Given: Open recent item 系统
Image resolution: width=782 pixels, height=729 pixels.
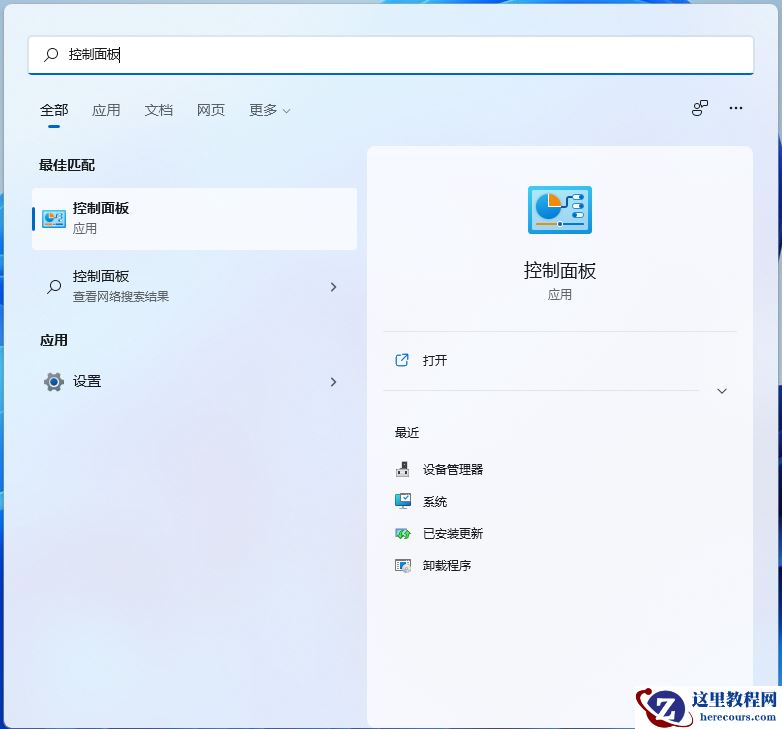Looking at the screenshot, I should point(434,502).
